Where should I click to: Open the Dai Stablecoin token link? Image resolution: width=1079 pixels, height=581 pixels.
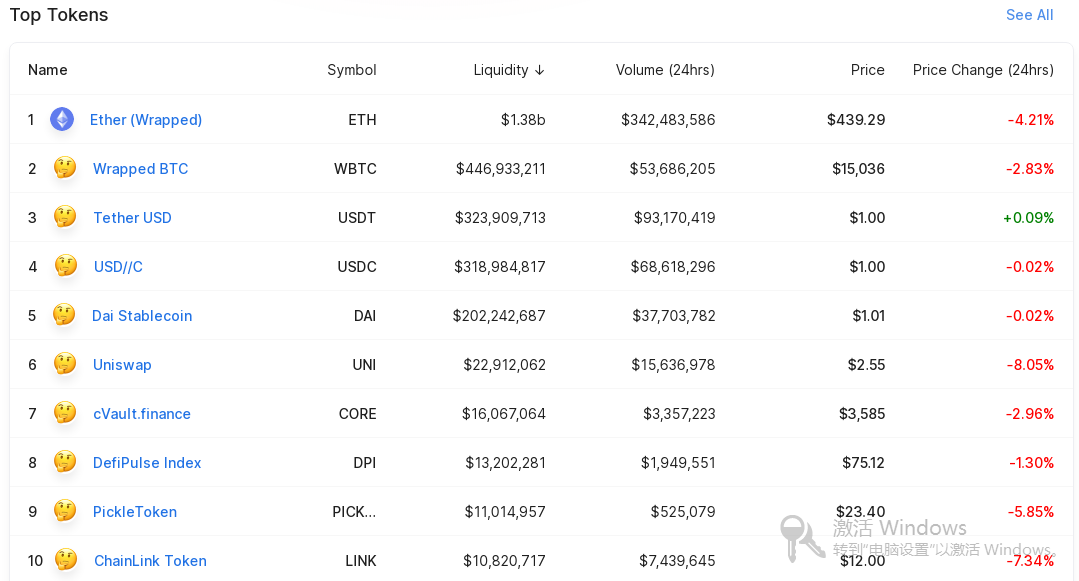pyautogui.click(x=142, y=315)
